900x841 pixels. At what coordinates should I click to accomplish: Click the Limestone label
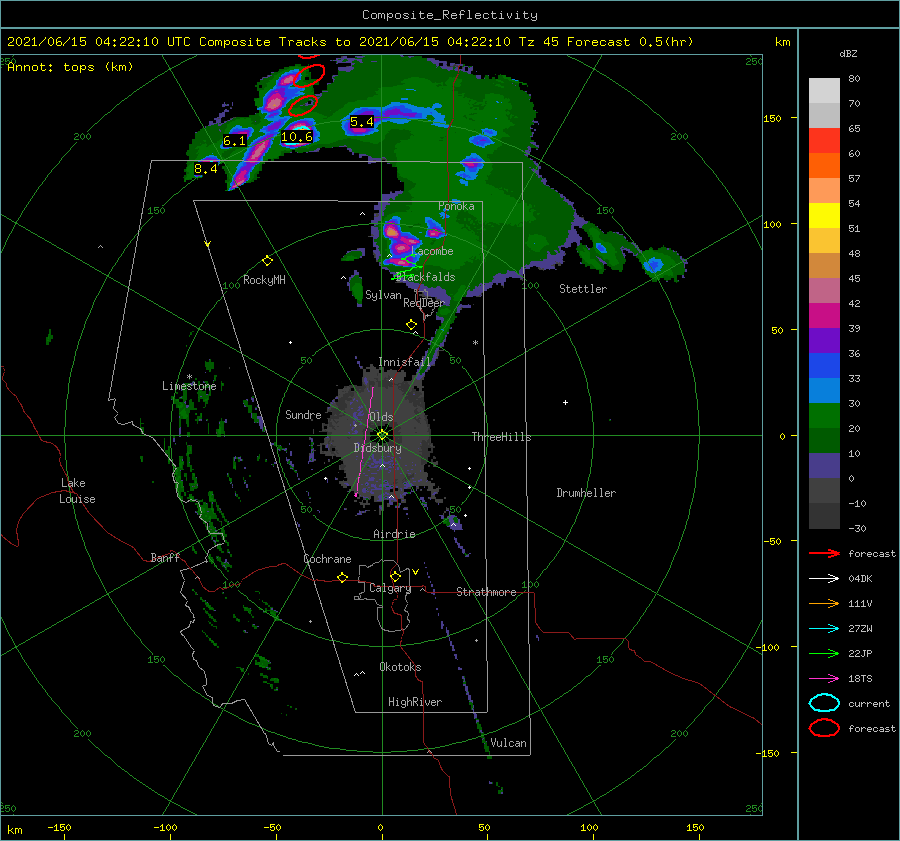pyautogui.click(x=189, y=386)
